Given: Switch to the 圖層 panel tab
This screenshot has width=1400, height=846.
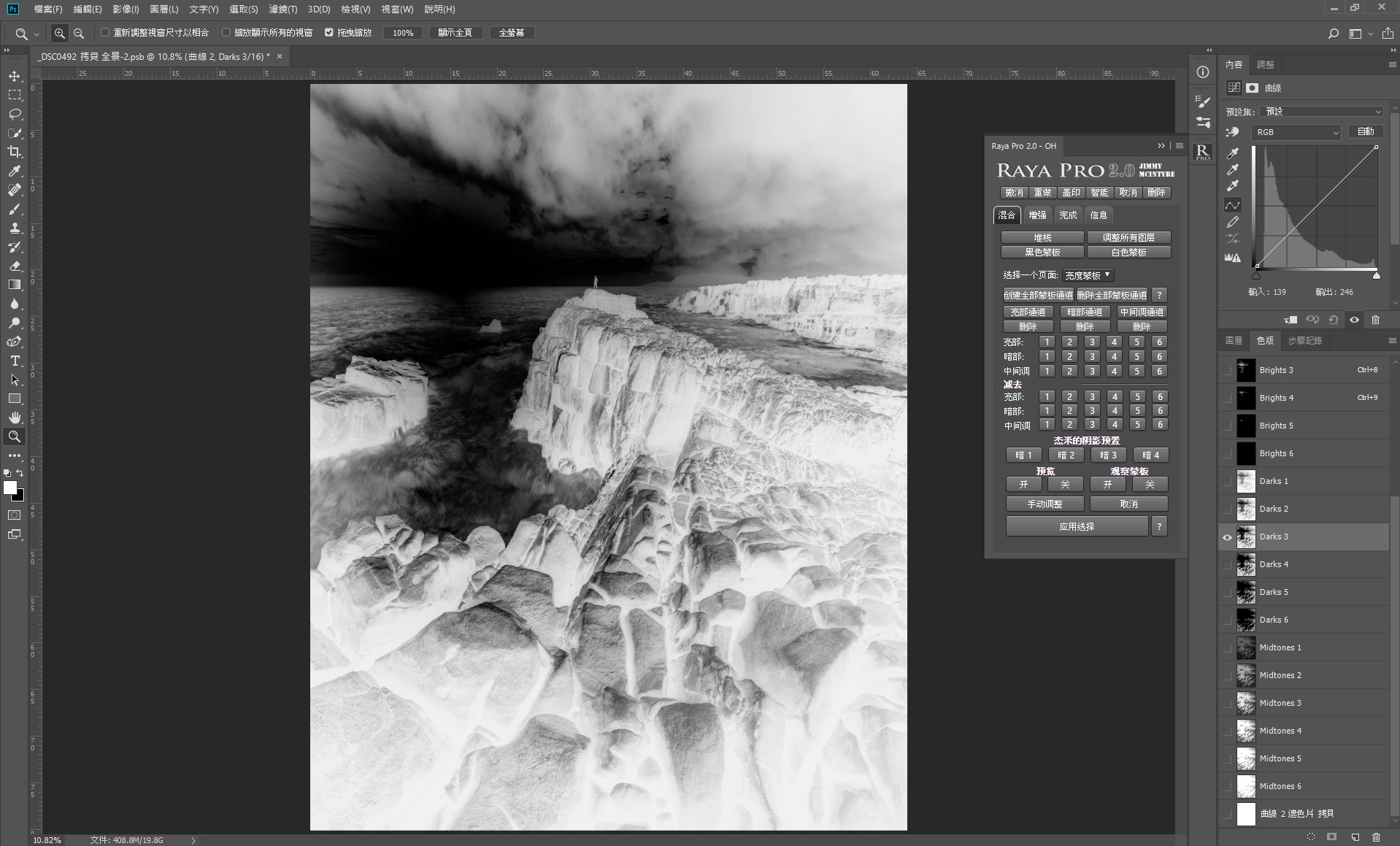Looking at the screenshot, I should (1234, 341).
